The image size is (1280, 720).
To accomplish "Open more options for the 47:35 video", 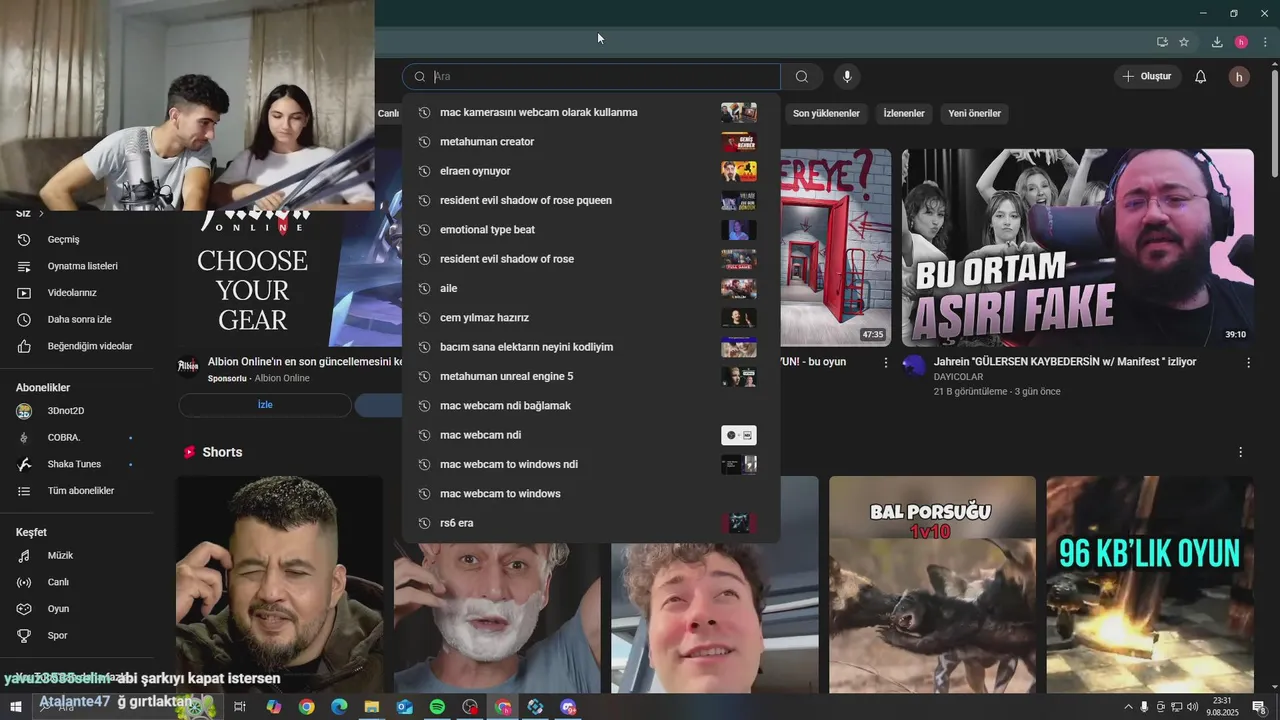I will (885, 363).
